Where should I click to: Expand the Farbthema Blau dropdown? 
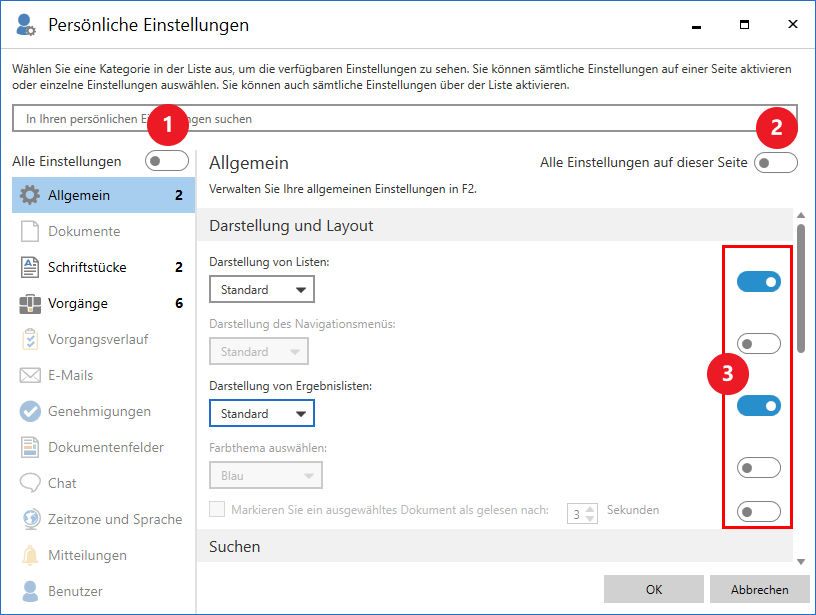pos(265,476)
